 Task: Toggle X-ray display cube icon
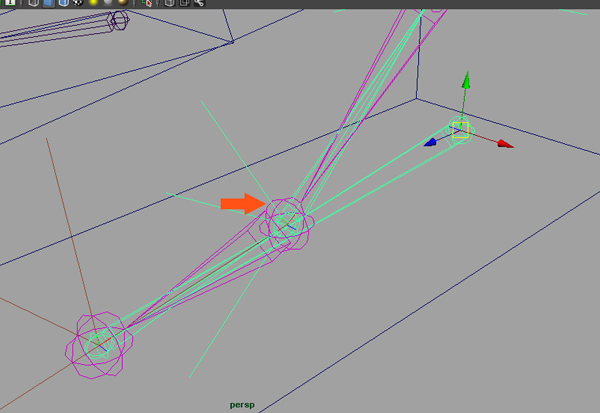point(170,3)
